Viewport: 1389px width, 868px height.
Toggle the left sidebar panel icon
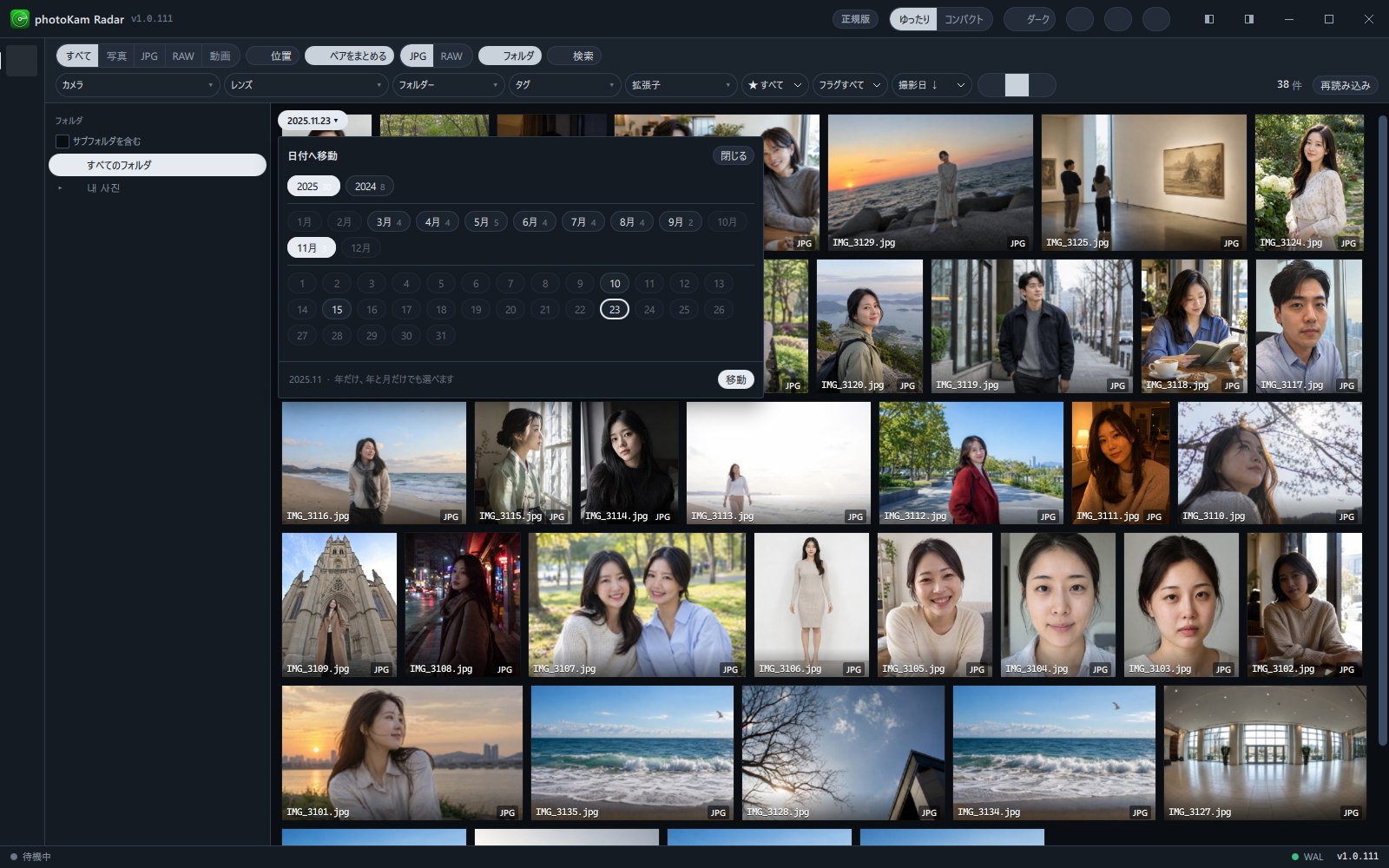1208,19
